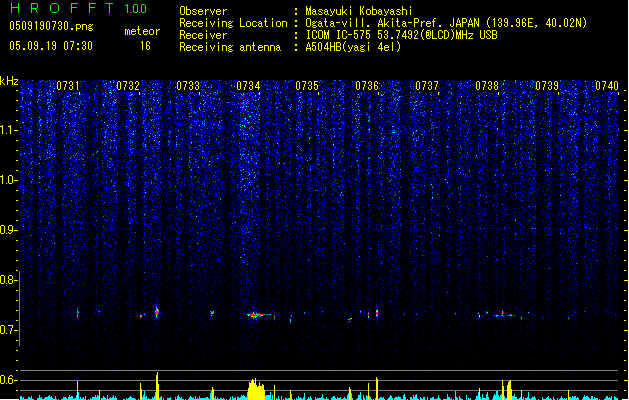
Task: Click the HROFFT 1.0.0 title text
Action: pos(78,8)
